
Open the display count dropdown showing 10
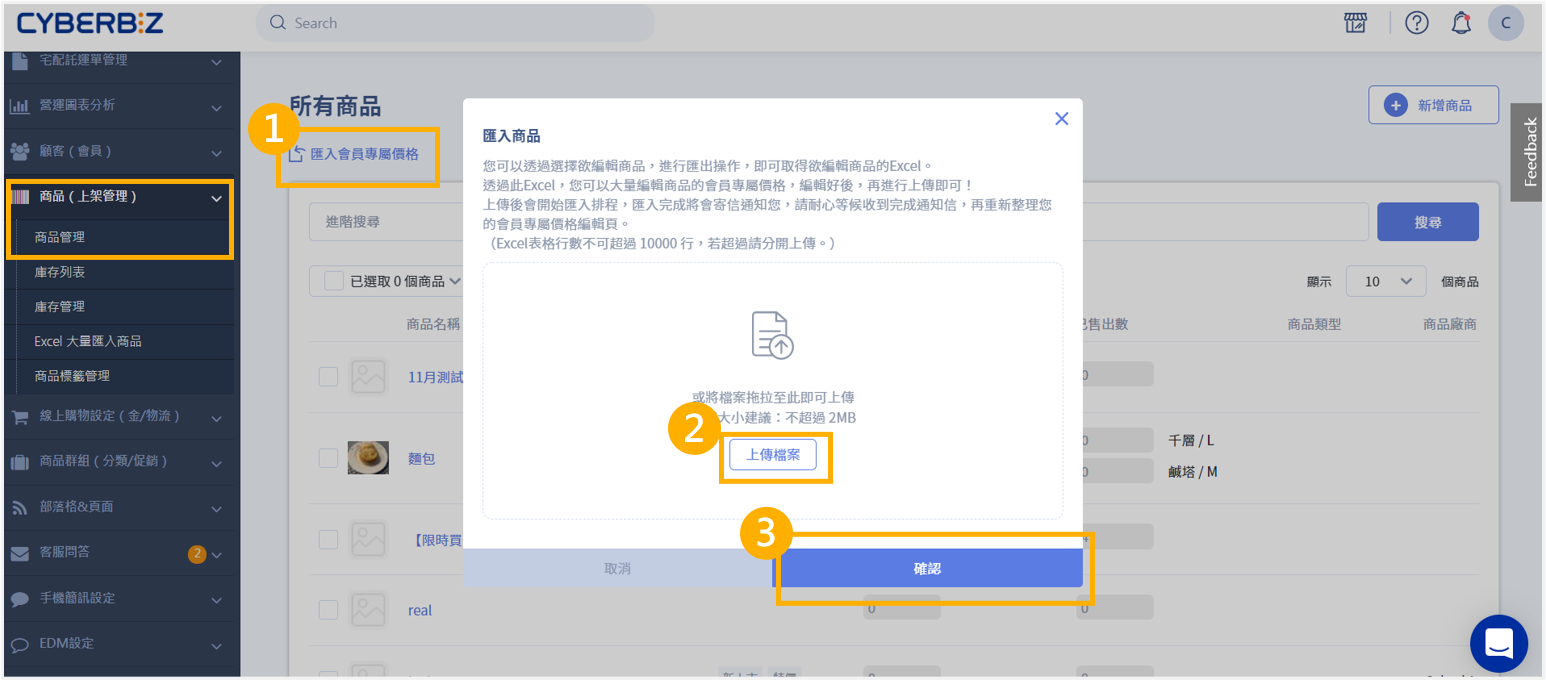[1385, 282]
